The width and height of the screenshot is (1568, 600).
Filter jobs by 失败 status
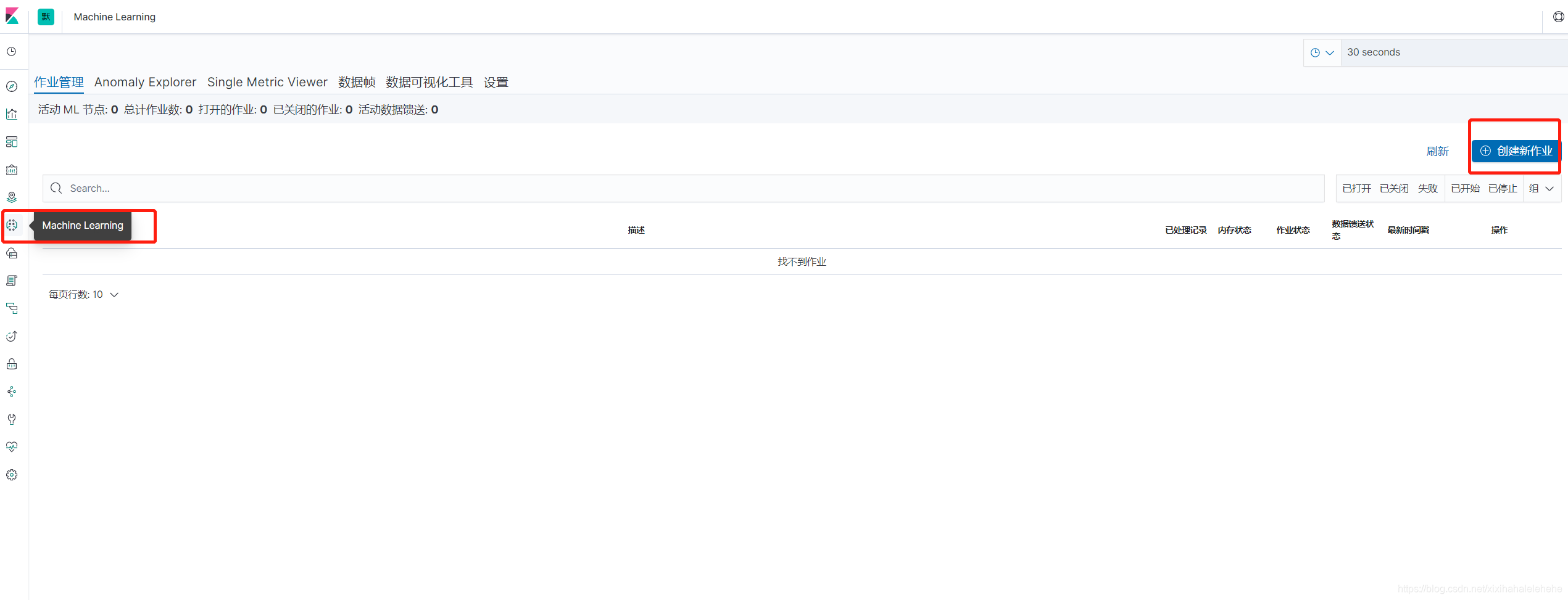tap(1427, 188)
